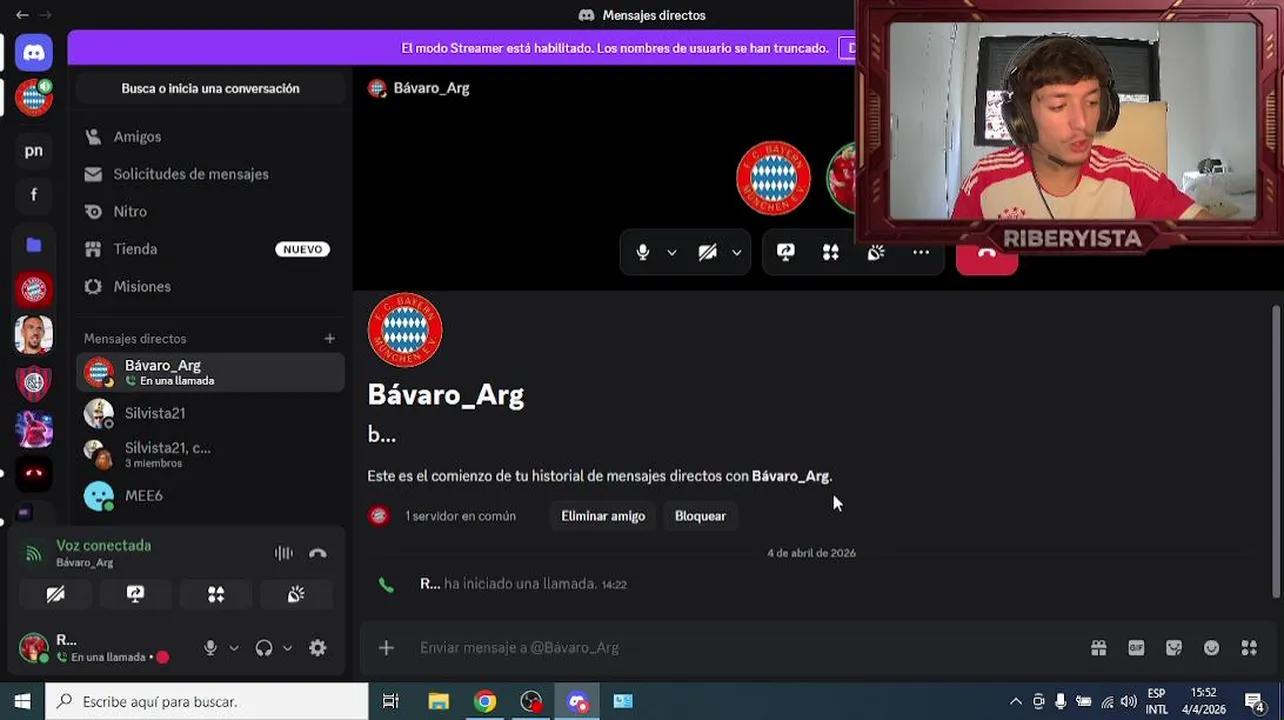Screen dimensions: 1284x720
Task: Click Eliminar amigo for Bávaro_Arg
Action: 602,516
